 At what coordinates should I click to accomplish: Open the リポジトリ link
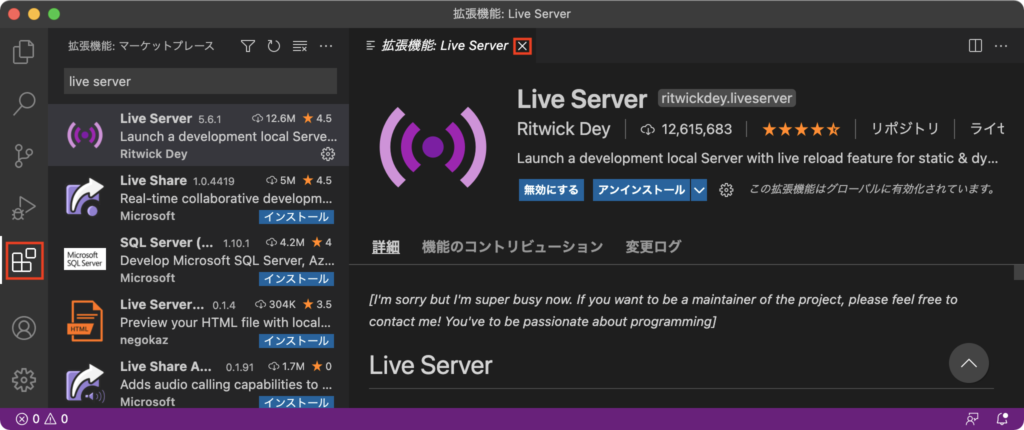point(905,129)
